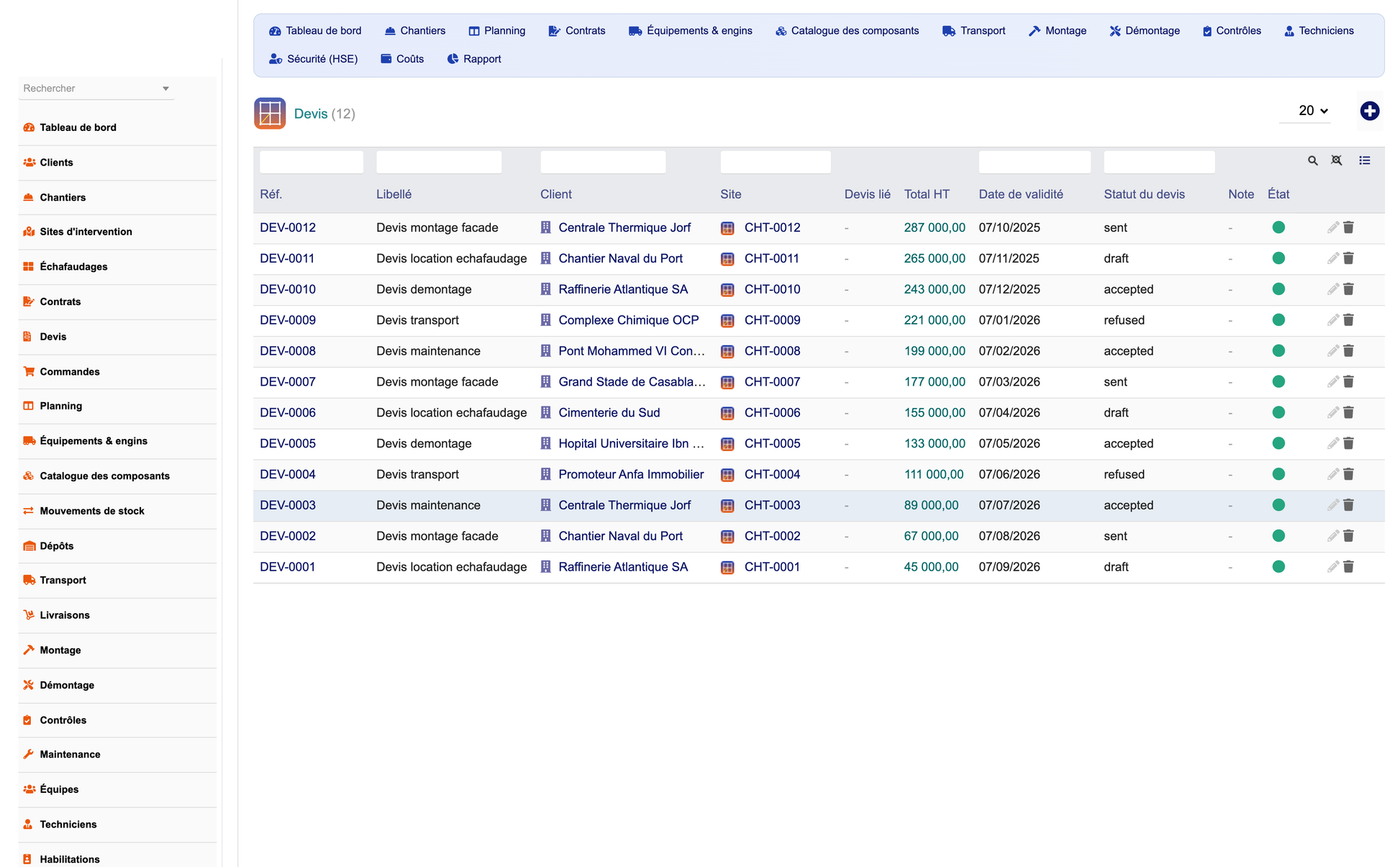Click the building icon beside Complexe Chimique OCP
This screenshot has width=1400, height=867.
[x=545, y=320]
